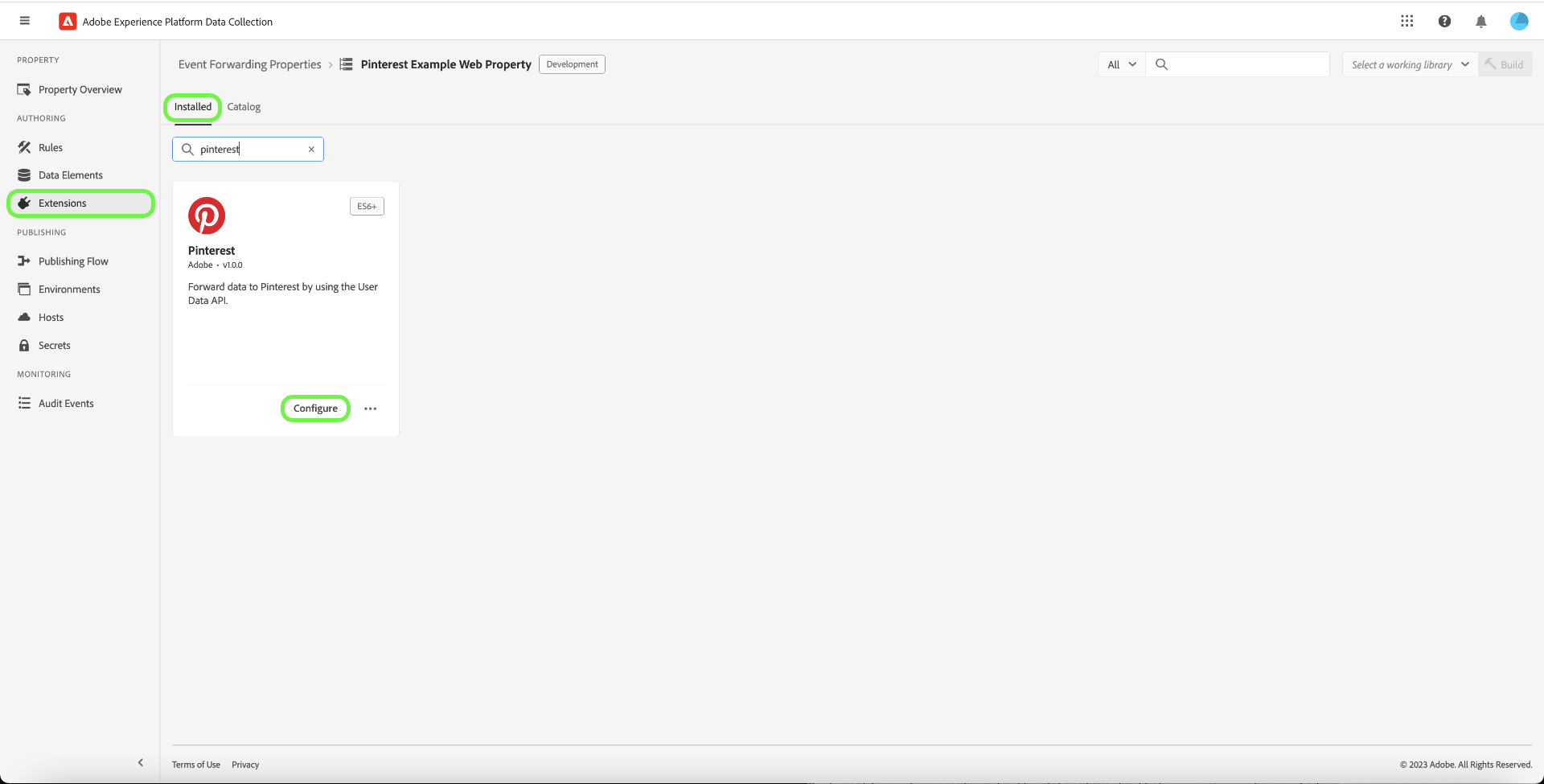Open the apps switcher grid
This screenshot has height=784, width=1544.
[1406, 21]
